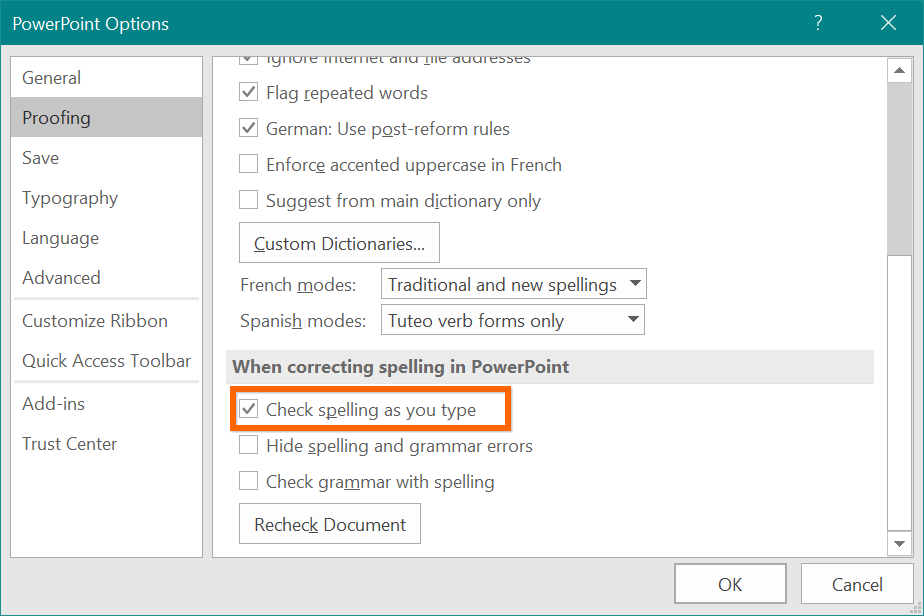Select the General category
This screenshot has height=616, width=924.
click(x=52, y=78)
